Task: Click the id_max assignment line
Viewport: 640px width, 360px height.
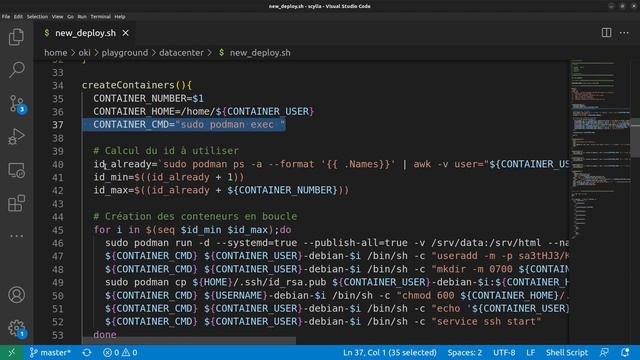Action: (x=221, y=190)
